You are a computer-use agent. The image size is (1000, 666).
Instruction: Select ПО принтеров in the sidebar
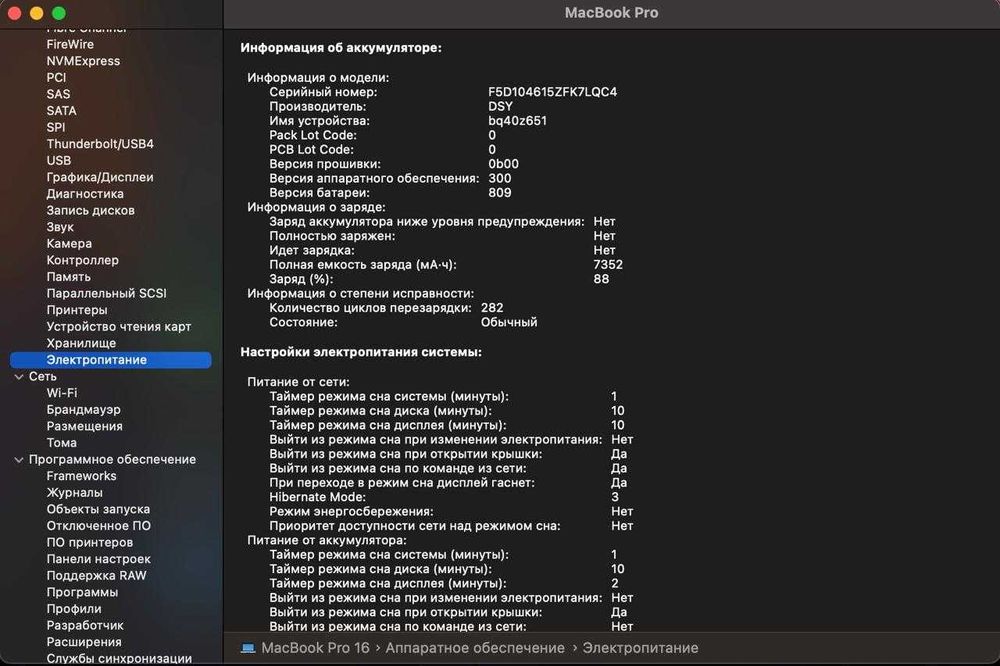click(x=89, y=542)
